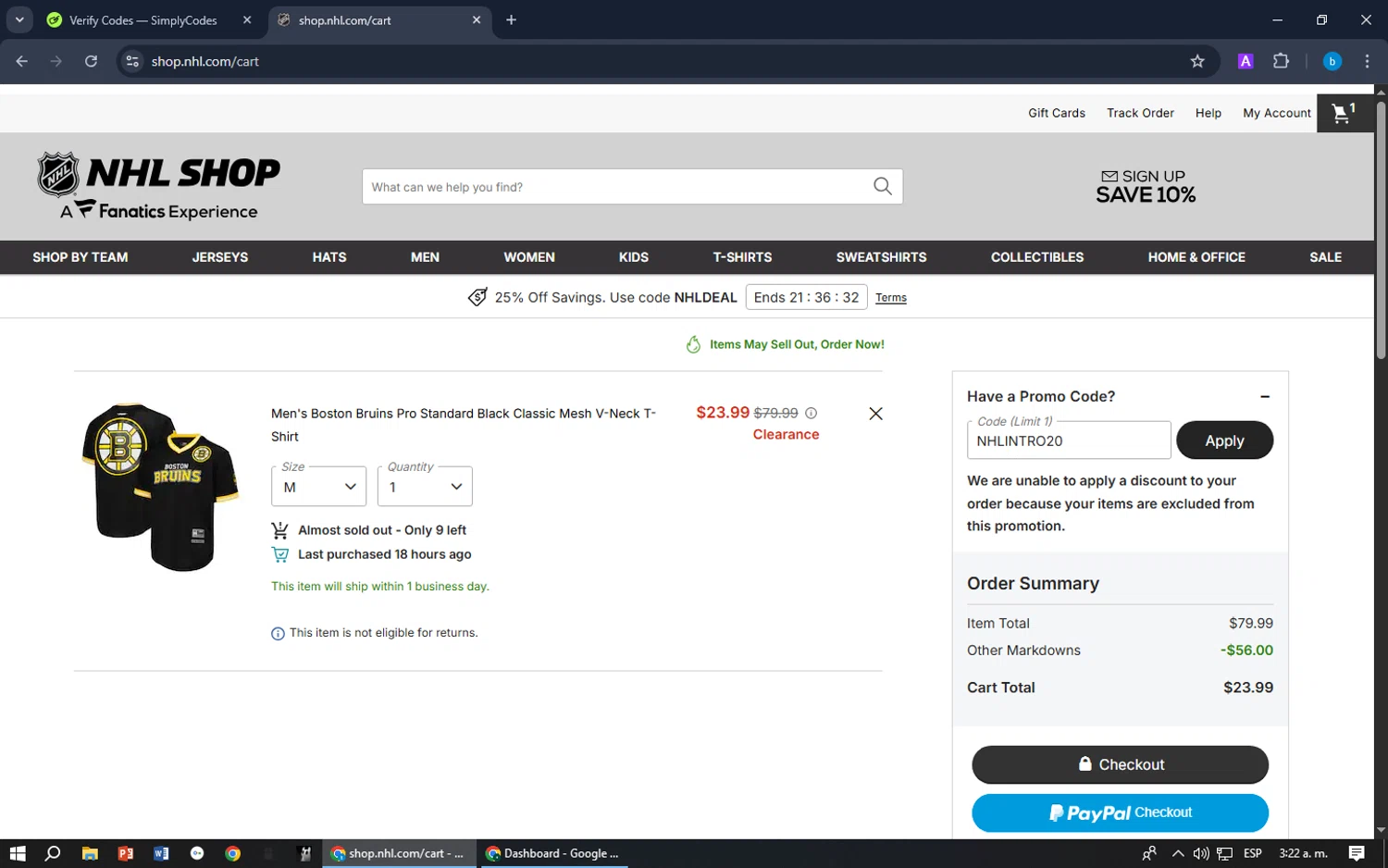
Task: Go back in browser history
Action: click(x=21, y=61)
